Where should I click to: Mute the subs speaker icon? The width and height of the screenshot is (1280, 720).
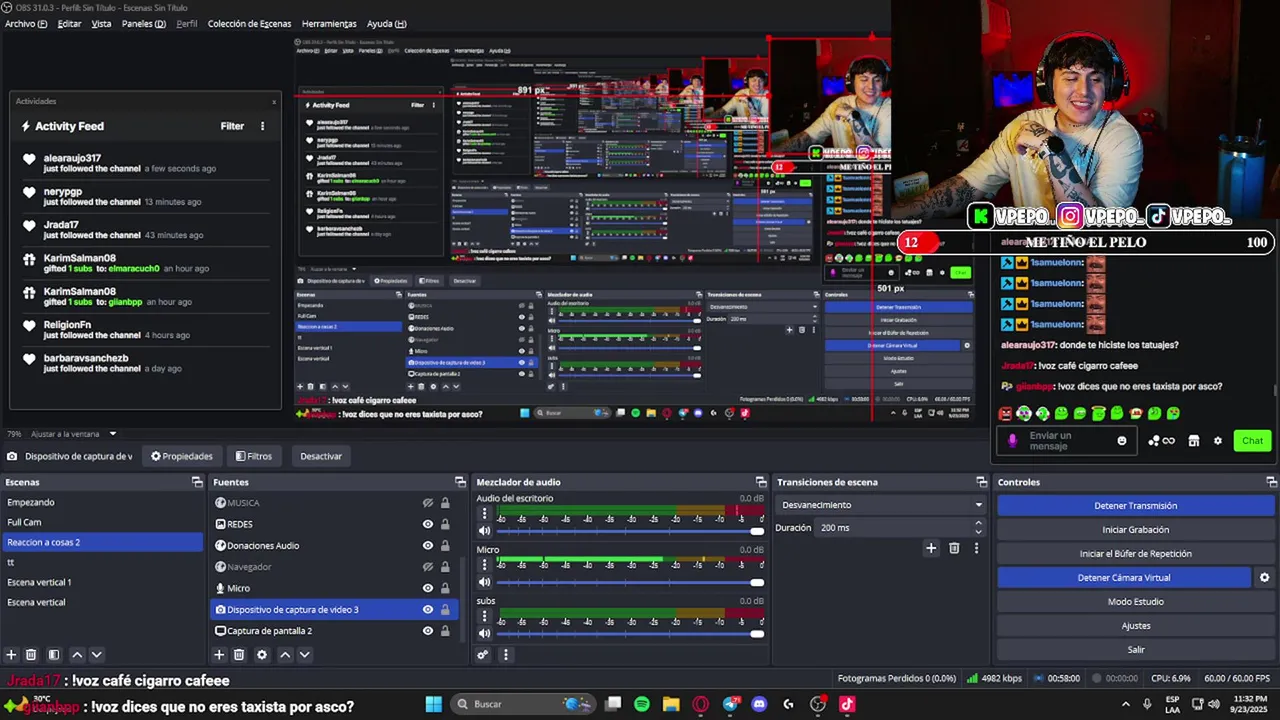click(484, 633)
